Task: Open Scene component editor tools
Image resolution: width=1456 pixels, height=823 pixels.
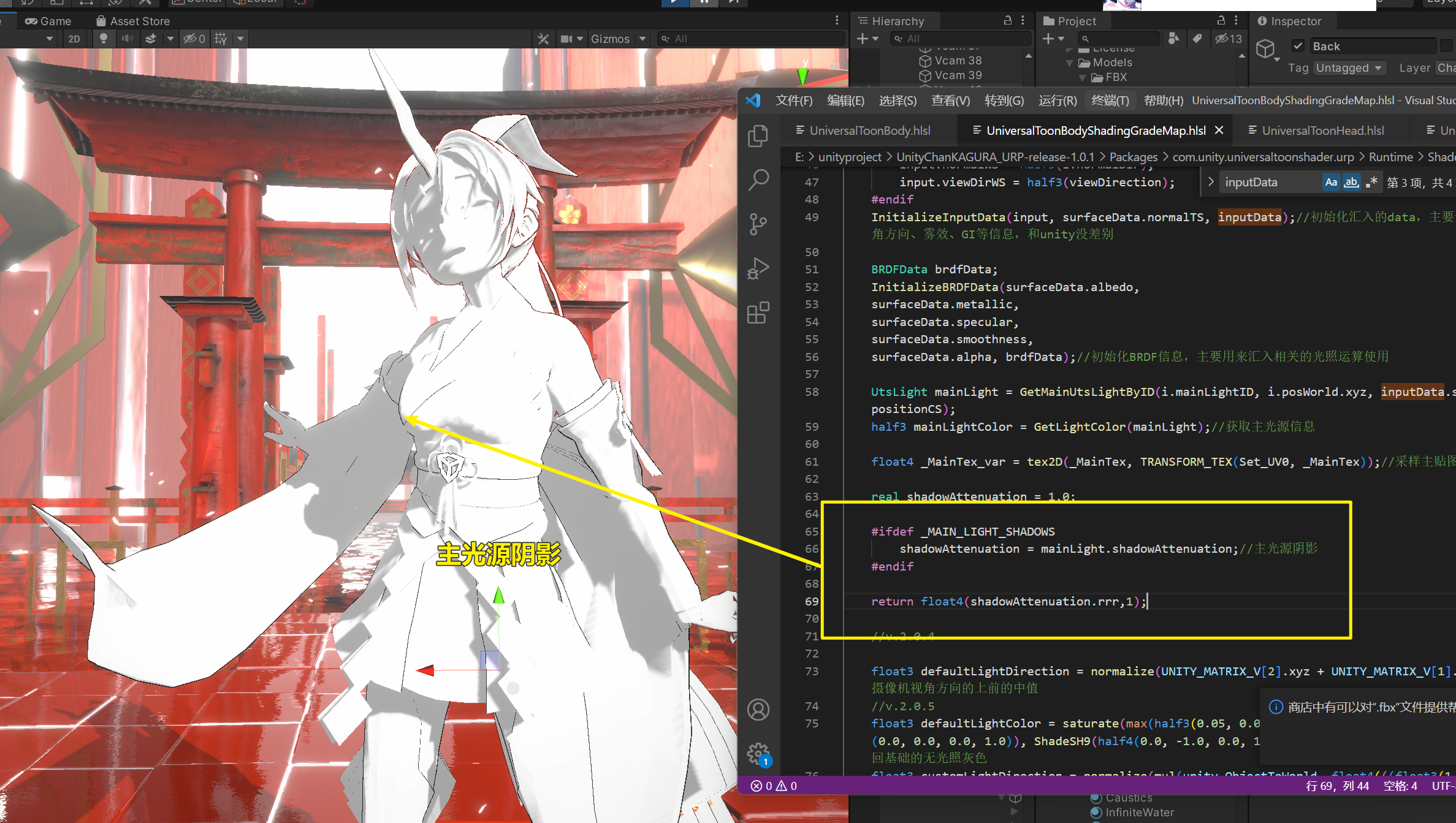Action: click(543, 39)
